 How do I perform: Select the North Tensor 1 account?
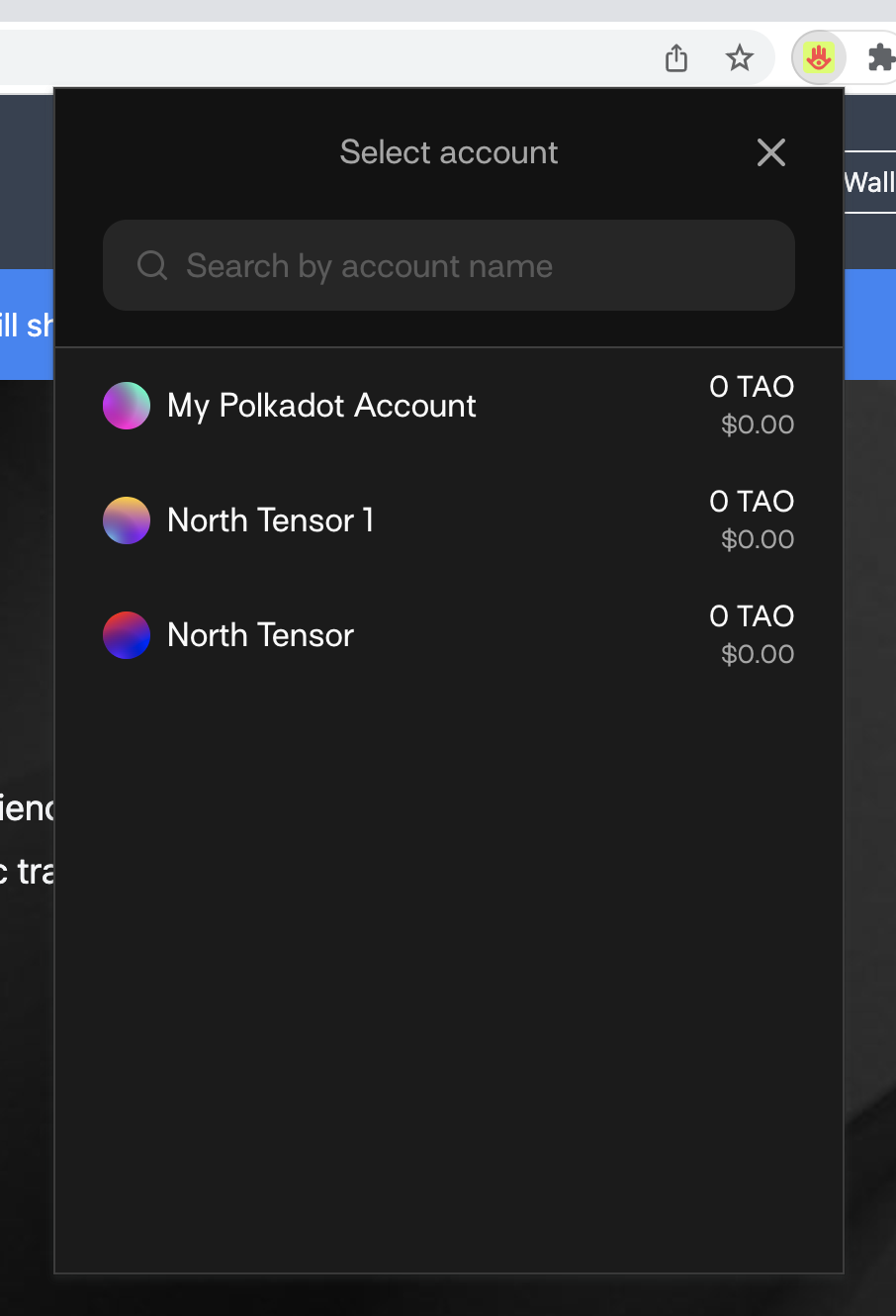[449, 520]
